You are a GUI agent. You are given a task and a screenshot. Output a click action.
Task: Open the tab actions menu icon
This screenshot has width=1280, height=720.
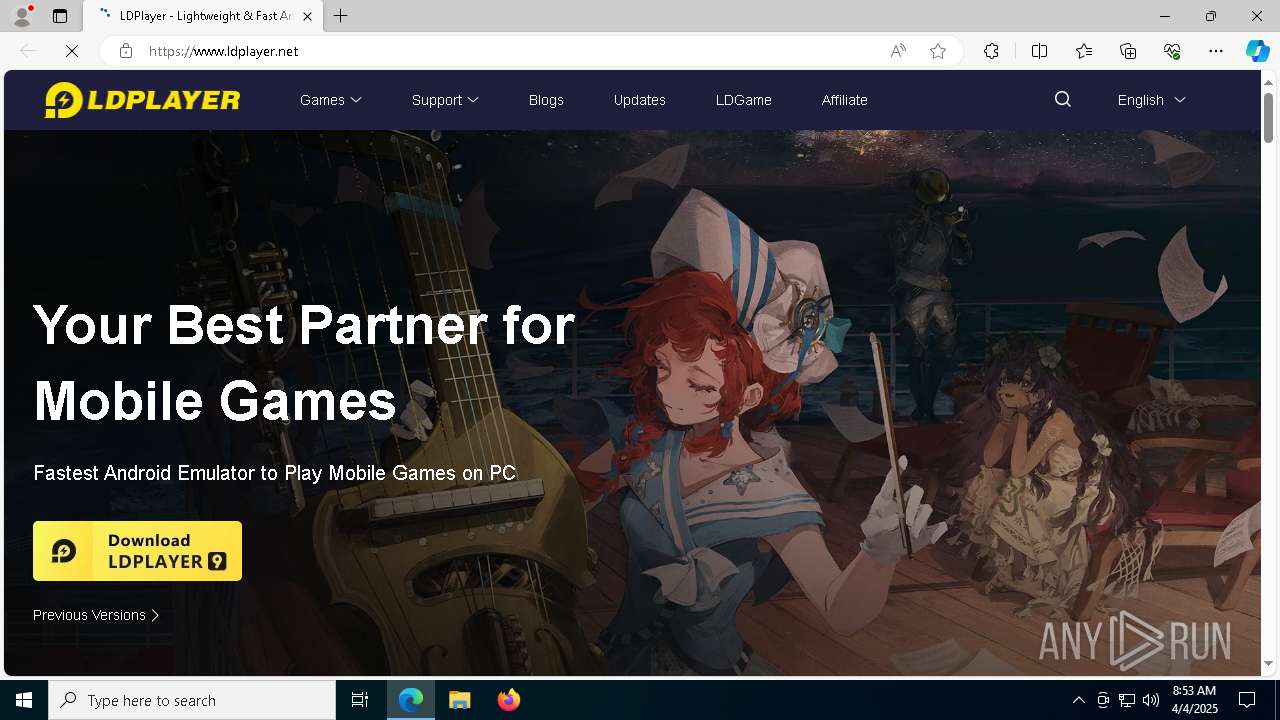60,16
